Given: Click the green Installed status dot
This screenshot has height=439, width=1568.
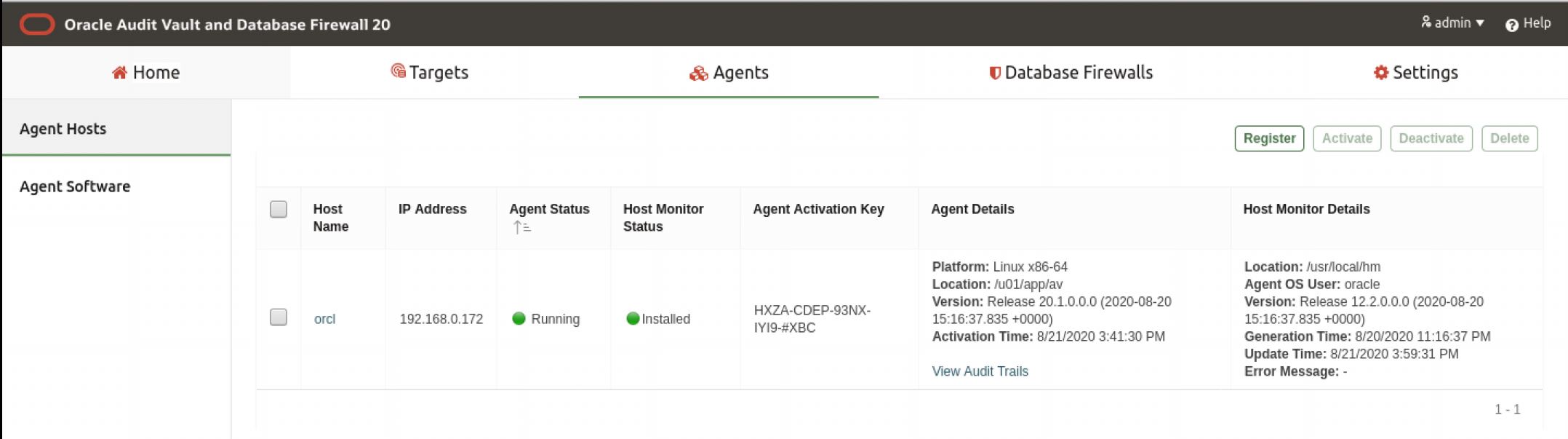Looking at the screenshot, I should pos(632,318).
